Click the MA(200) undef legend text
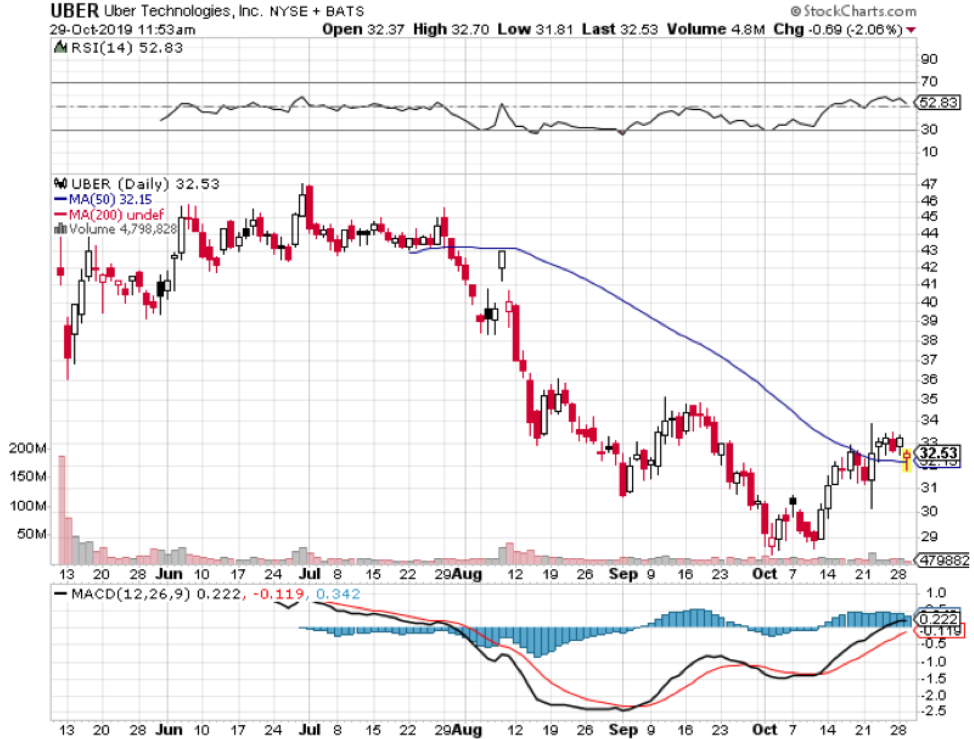Screen dimensions: 974x739 (116, 215)
